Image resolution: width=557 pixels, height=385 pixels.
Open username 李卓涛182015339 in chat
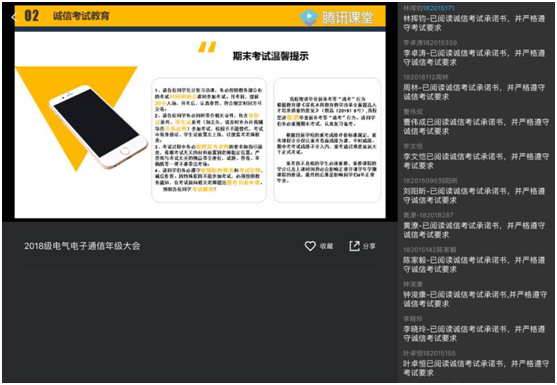[430, 43]
